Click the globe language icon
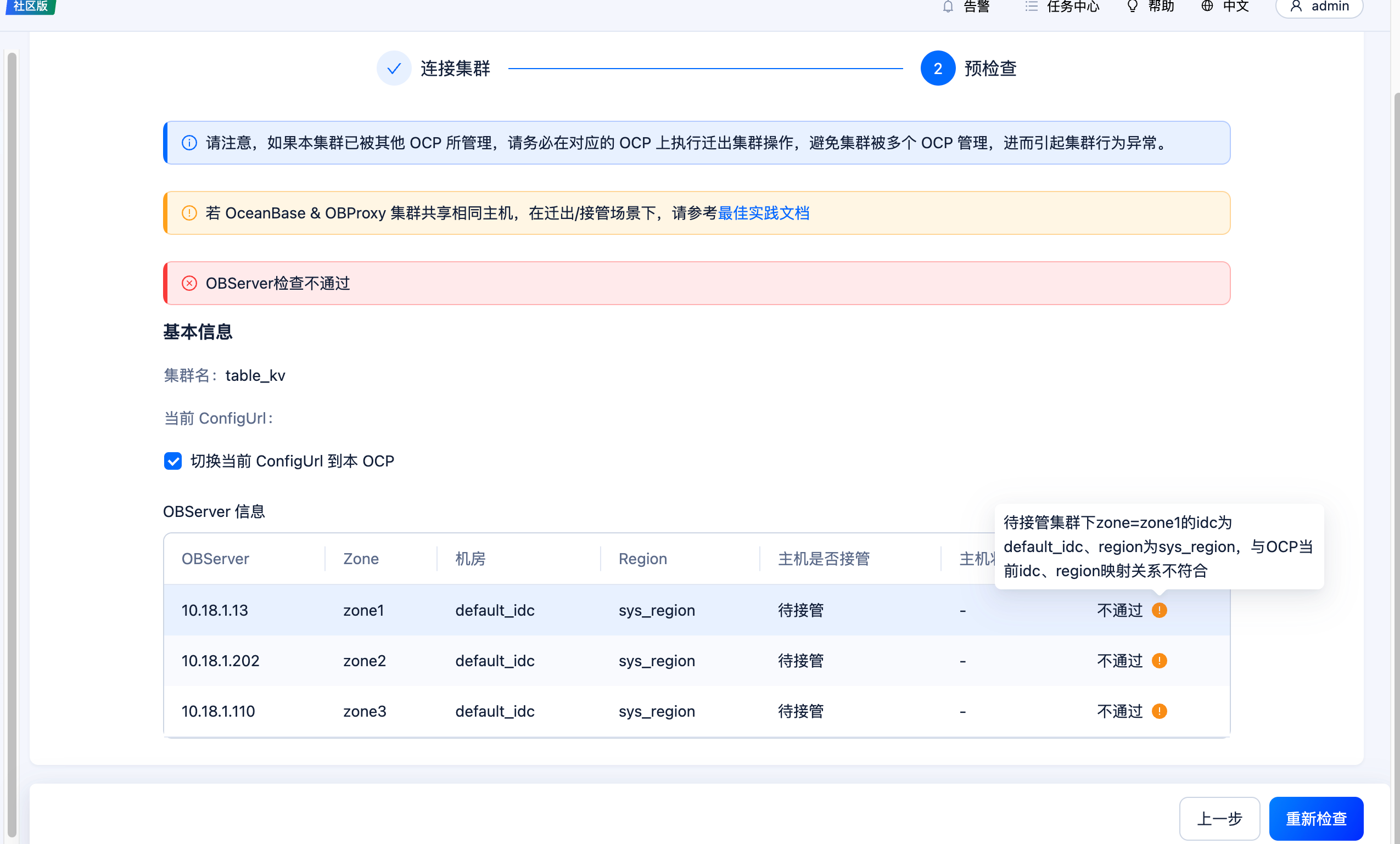The height and width of the screenshot is (844, 1400). click(1207, 6)
